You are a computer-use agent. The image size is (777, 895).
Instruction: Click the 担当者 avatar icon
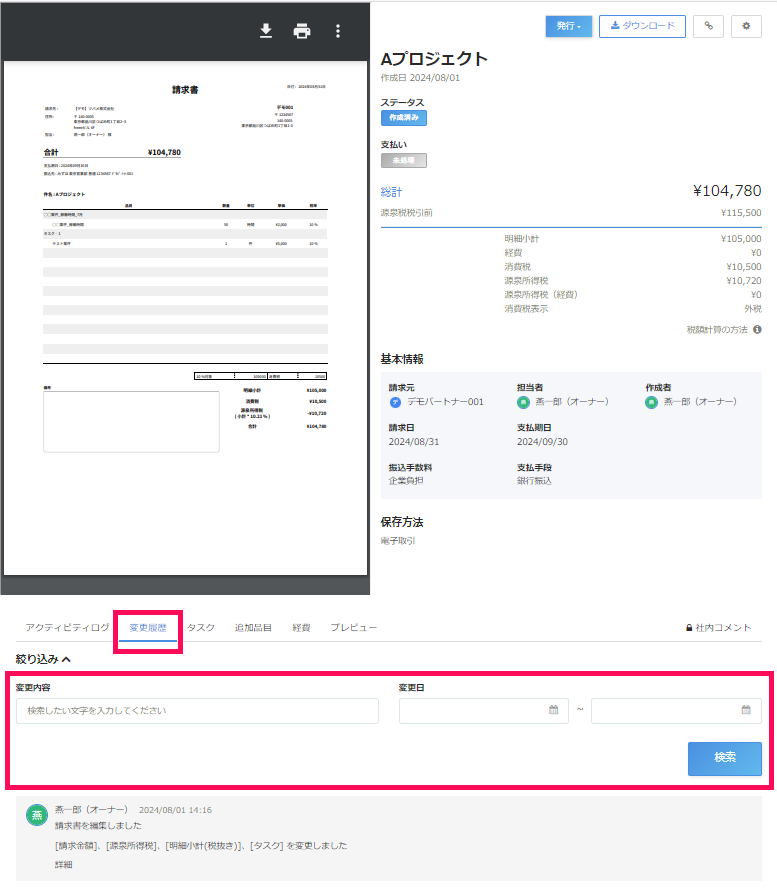[x=524, y=402]
